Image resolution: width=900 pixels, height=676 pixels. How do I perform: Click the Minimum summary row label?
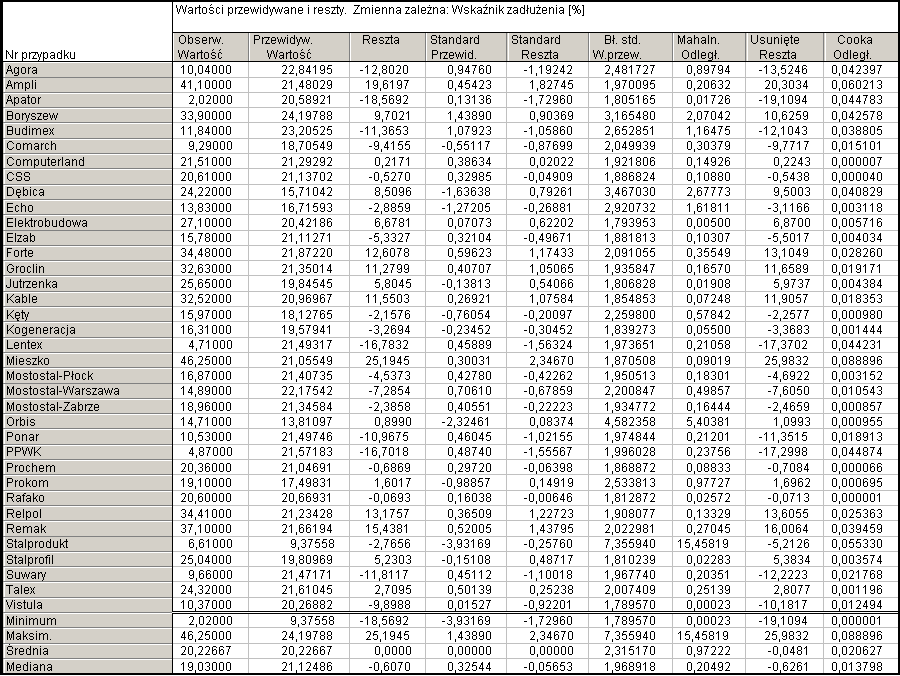click(x=87, y=621)
